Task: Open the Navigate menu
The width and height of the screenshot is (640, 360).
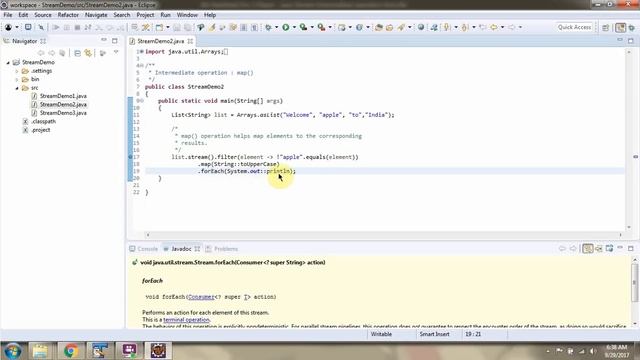Action: (x=96, y=15)
